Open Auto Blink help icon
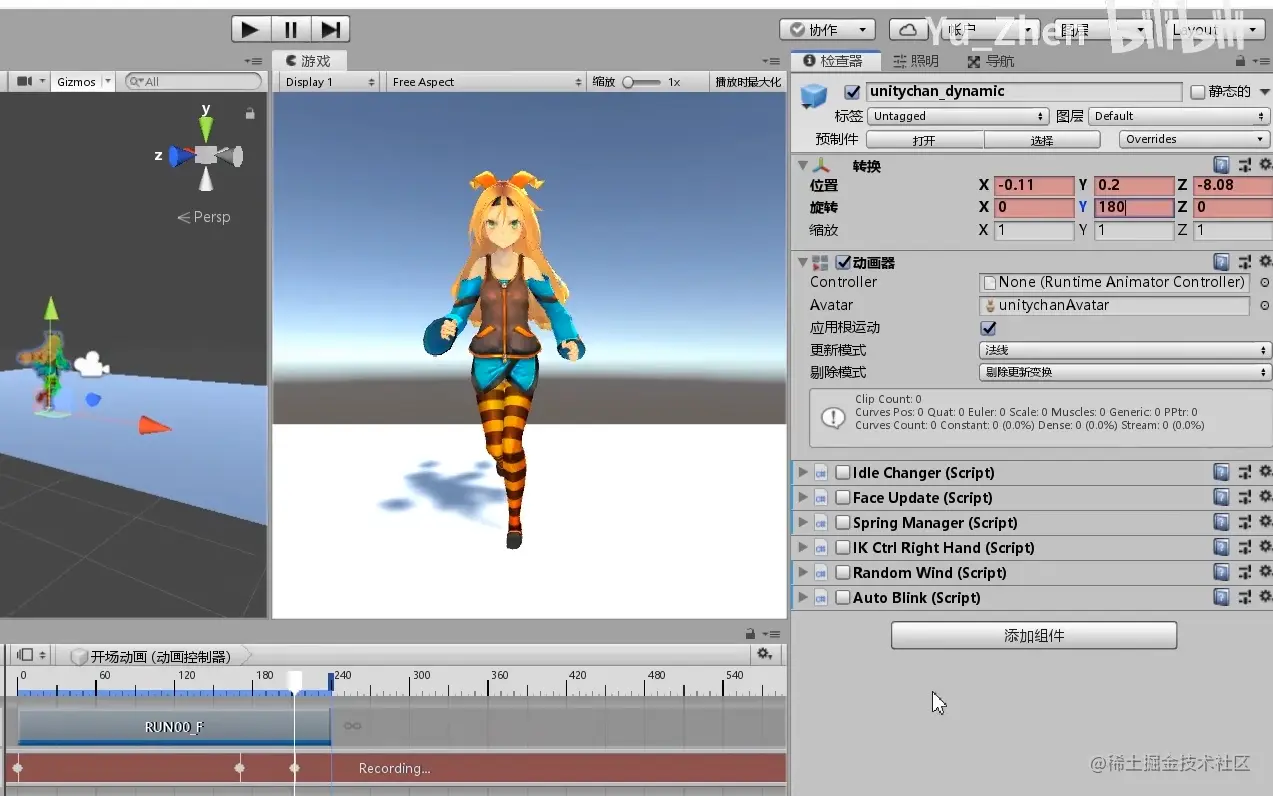Viewport: 1273px width, 796px height. 1222,597
